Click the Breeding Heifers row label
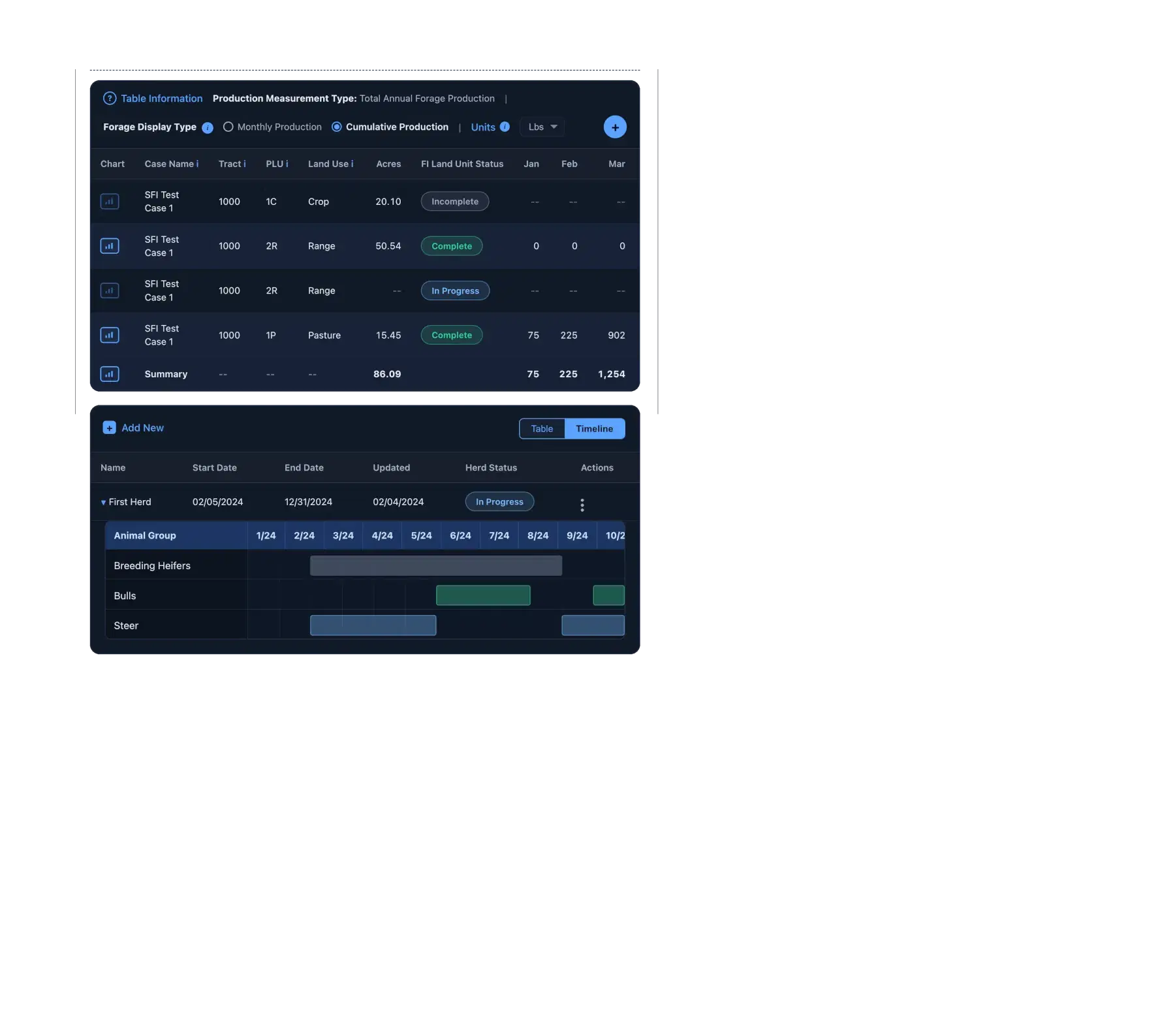The image size is (1175, 1036). pyautogui.click(x=152, y=565)
